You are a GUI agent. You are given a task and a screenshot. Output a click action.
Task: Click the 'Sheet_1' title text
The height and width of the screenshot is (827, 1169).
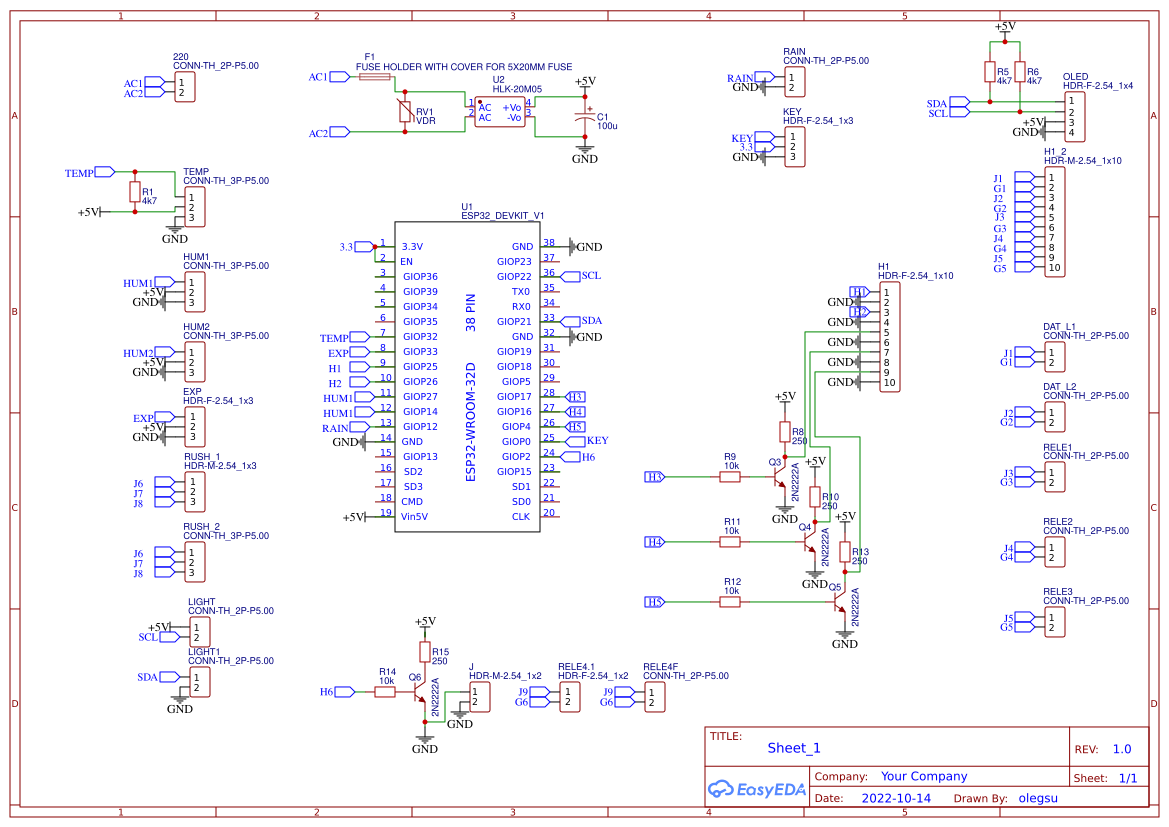pyautogui.click(x=794, y=748)
